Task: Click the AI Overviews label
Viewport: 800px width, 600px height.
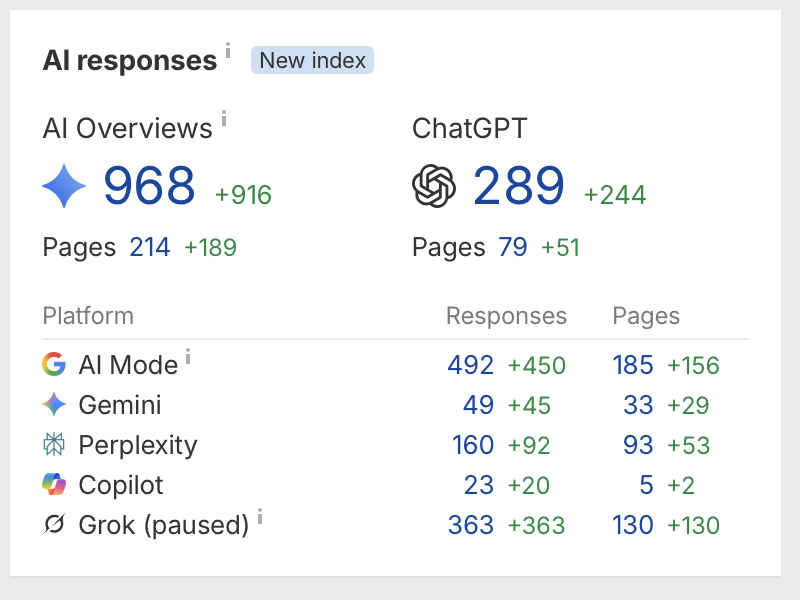Action: [127, 128]
